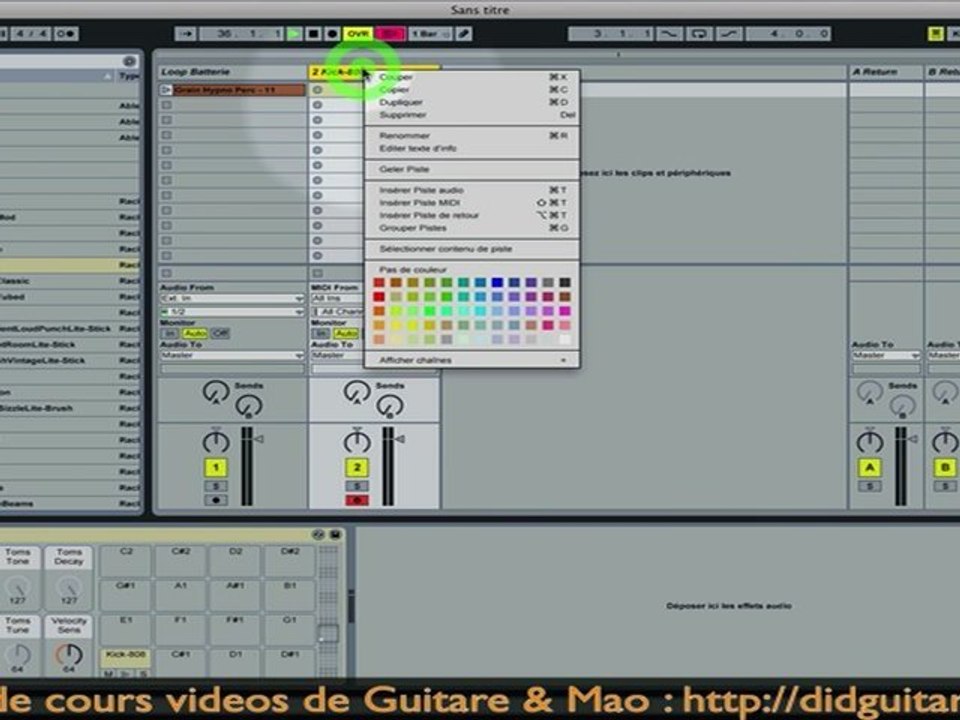Open MIDI From All Ins dropdown
Viewport: 960px width, 720px height.
337,299
